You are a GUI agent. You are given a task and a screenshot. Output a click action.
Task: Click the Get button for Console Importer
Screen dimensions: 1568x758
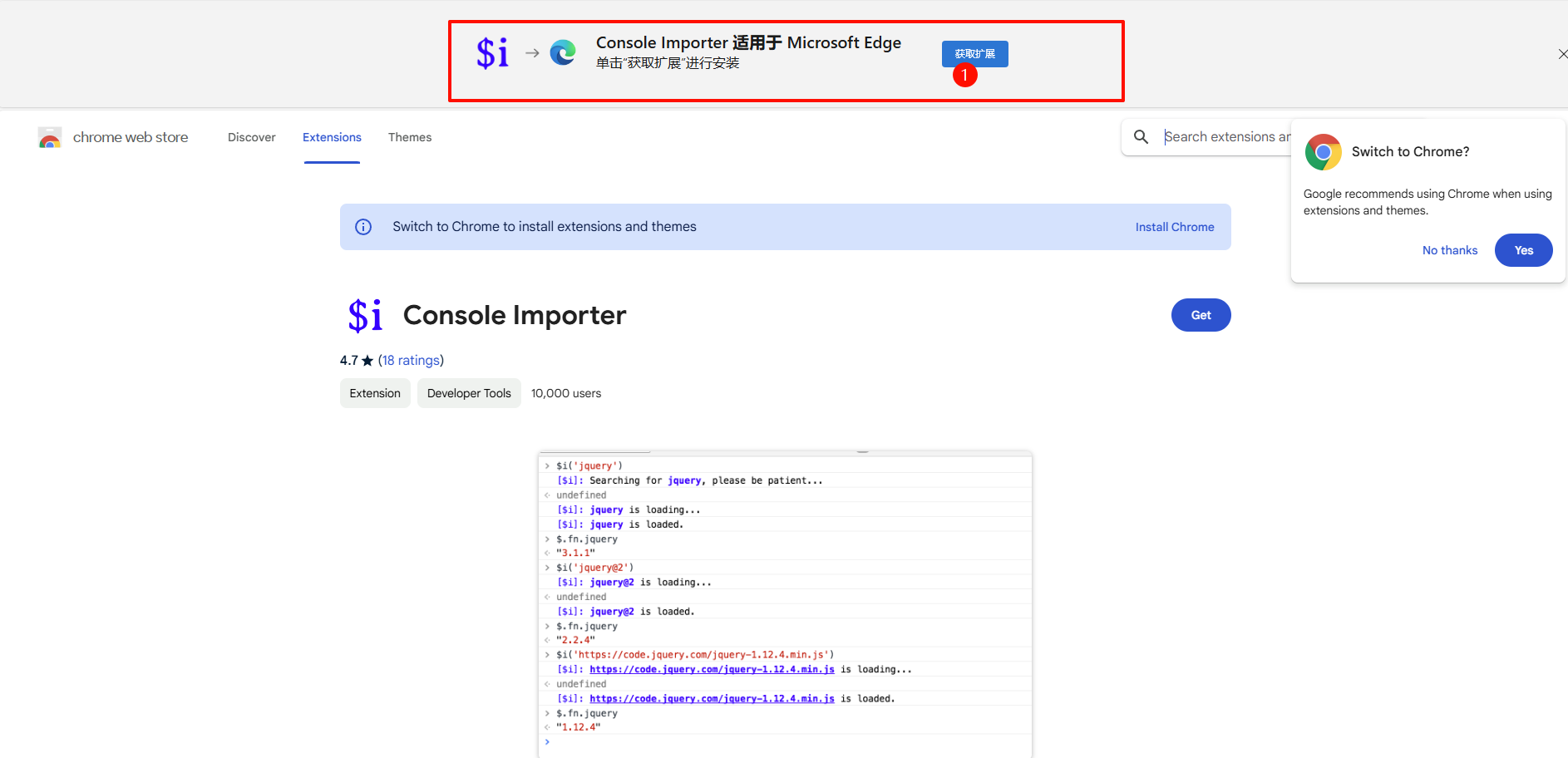coord(1201,315)
